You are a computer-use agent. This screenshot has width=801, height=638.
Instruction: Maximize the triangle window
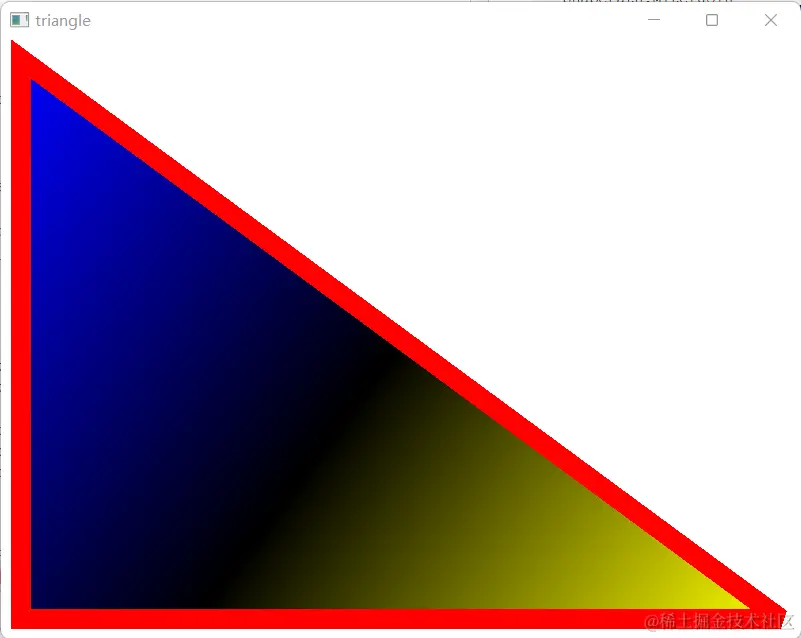711,20
